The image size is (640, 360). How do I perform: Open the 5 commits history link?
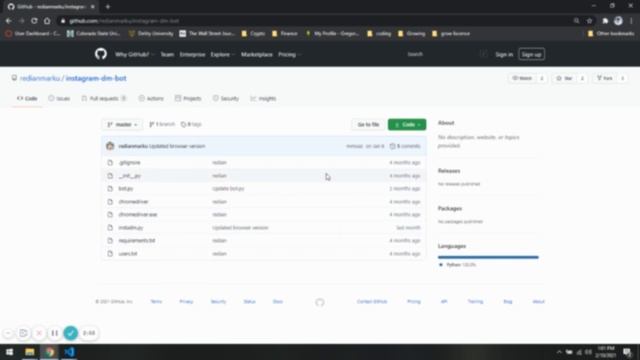coord(405,146)
